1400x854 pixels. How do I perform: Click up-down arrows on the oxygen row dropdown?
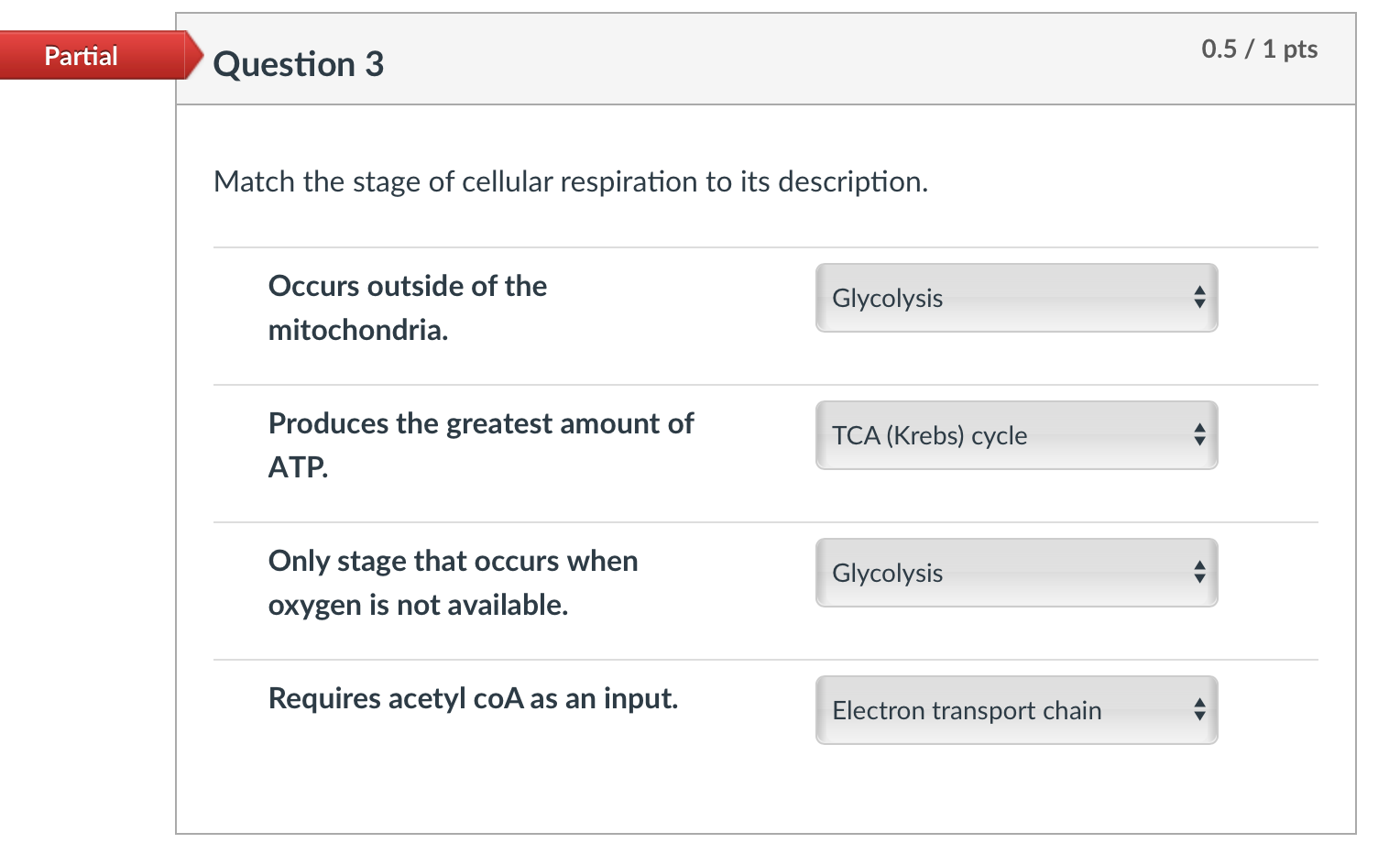[1199, 573]
